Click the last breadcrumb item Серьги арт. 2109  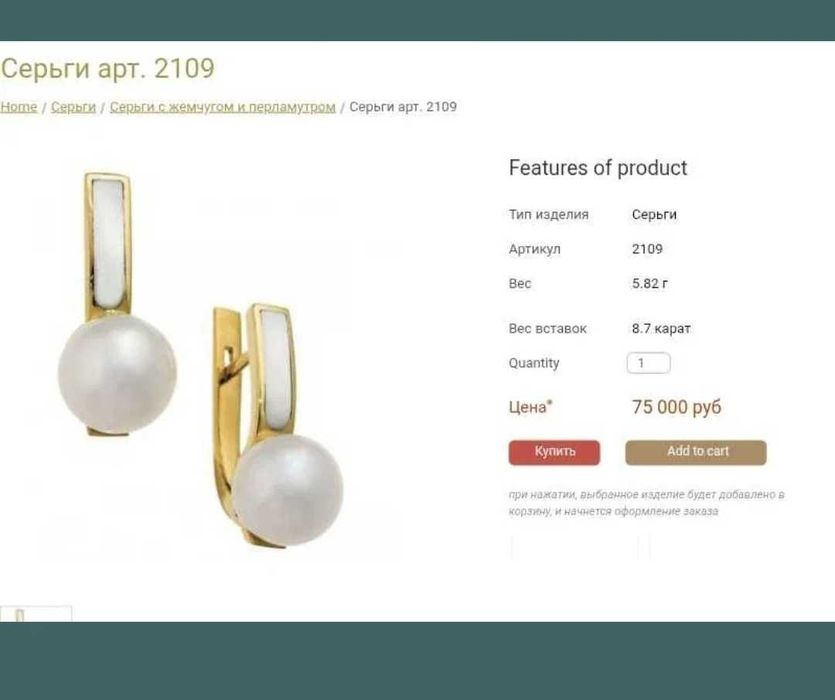click(x=403, y=107)
